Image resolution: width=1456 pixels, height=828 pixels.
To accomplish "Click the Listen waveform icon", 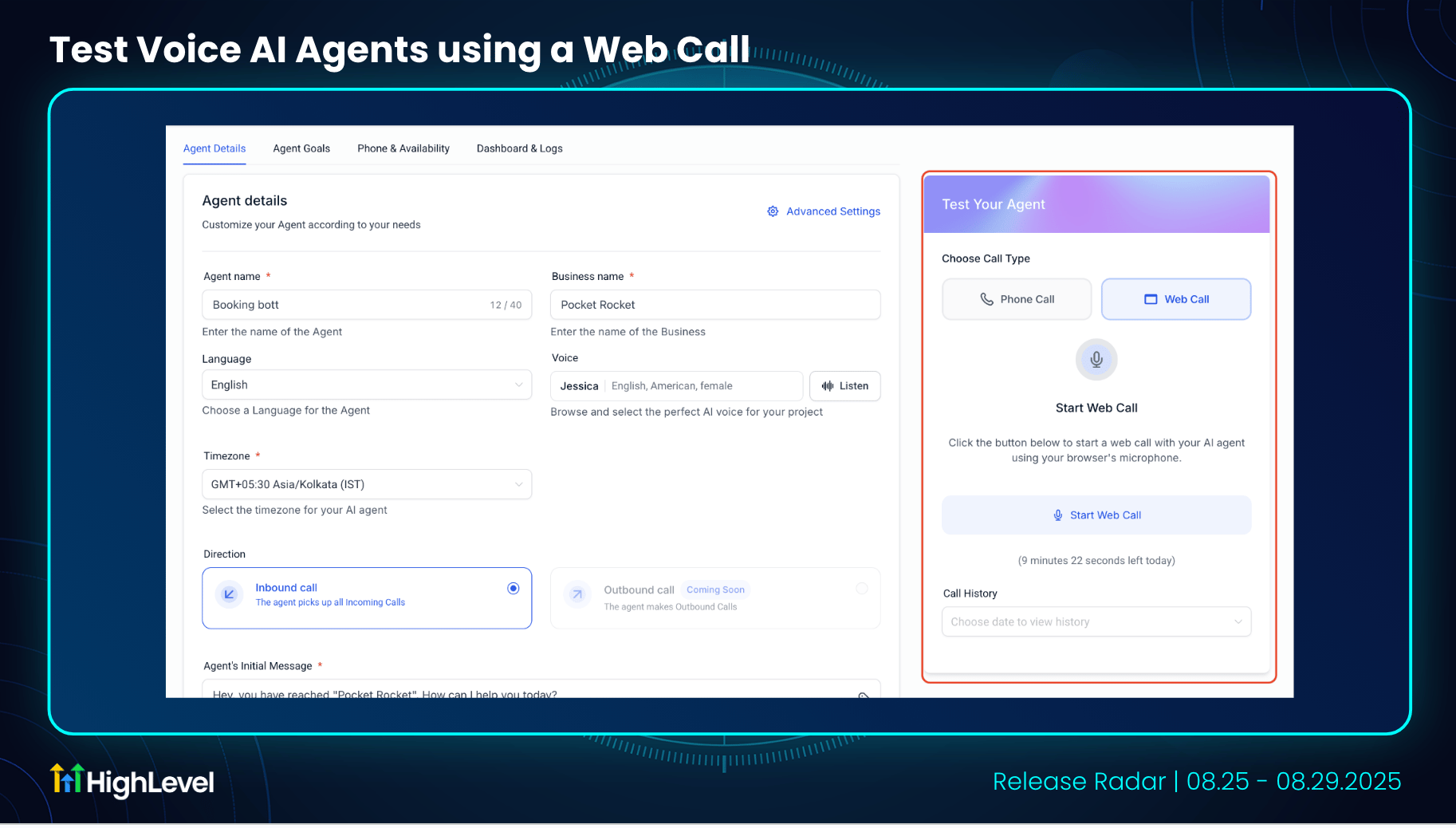I will pyautogui.click(x=828, y=386).
